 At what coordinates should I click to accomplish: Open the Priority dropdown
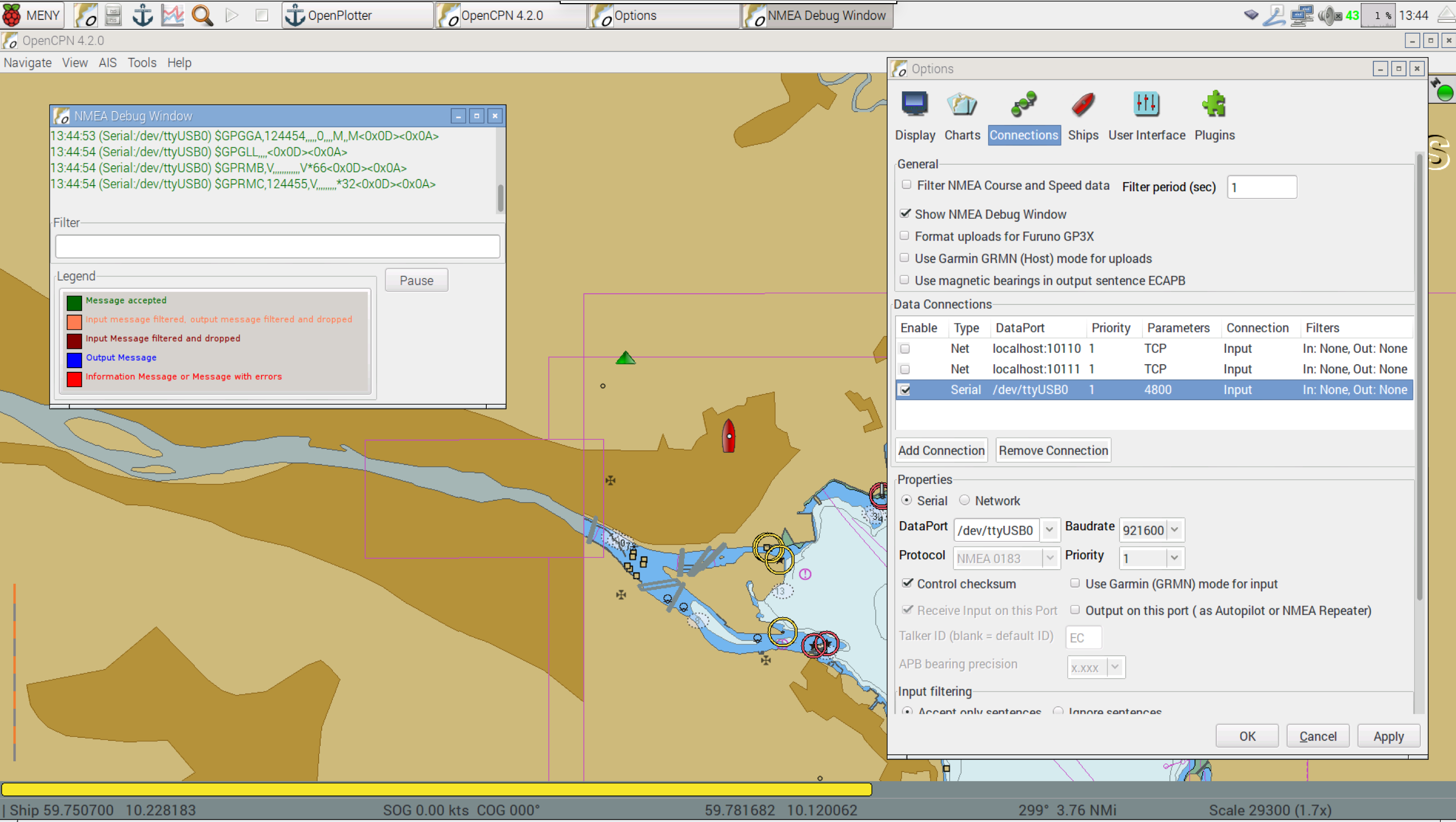pyautogui.click(x=1175, y=558)
